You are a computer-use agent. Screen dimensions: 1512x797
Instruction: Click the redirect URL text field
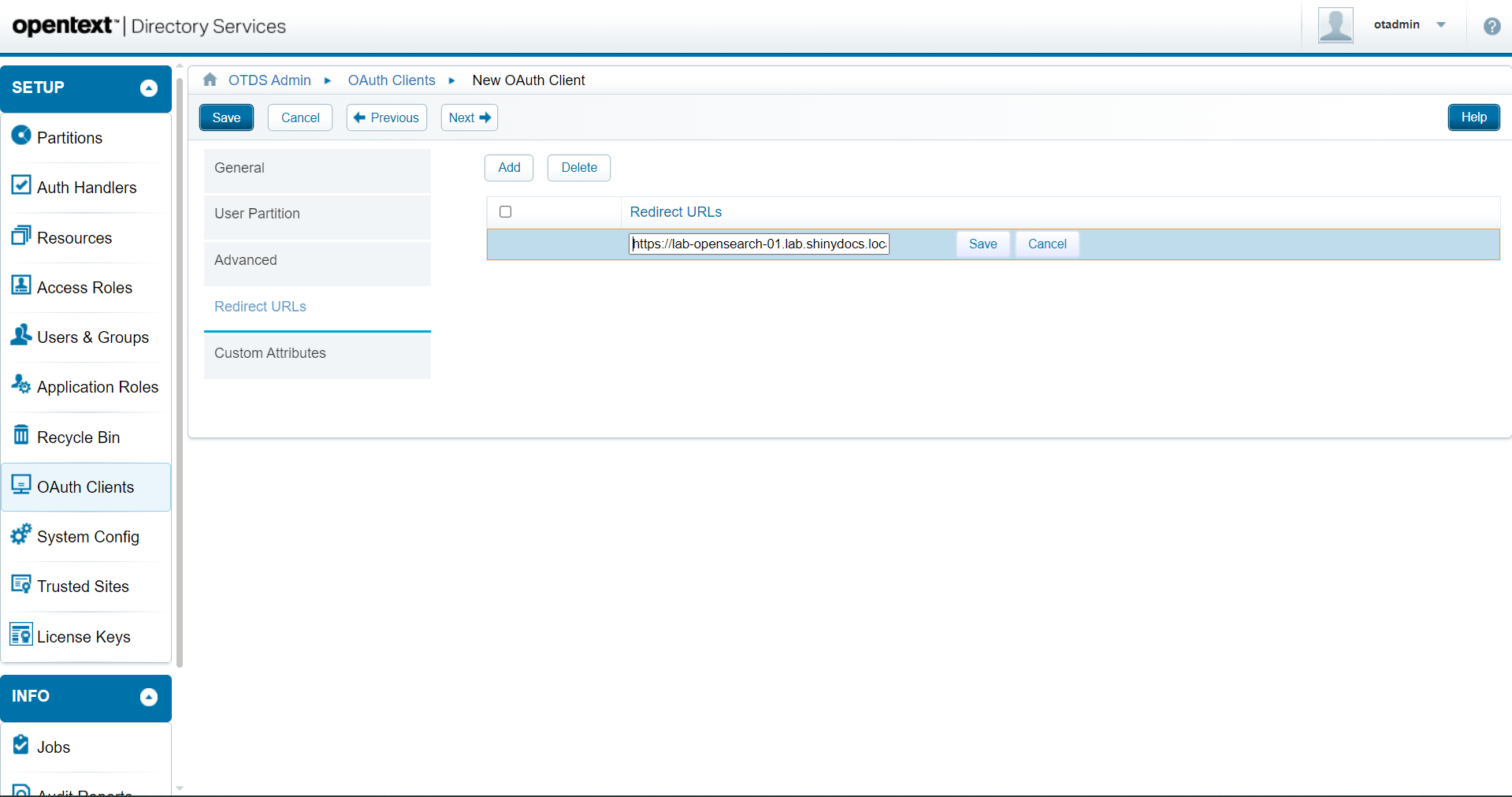[759, 244]
